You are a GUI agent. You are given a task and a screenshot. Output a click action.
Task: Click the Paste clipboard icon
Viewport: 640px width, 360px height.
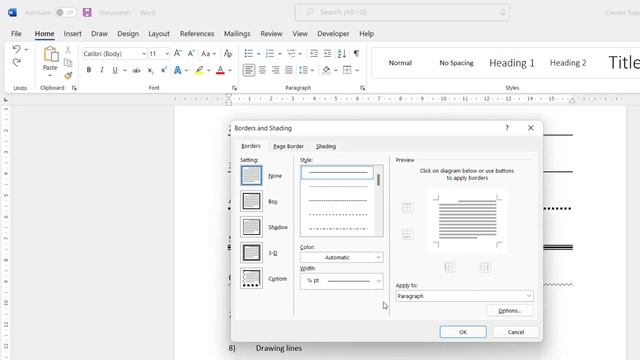[x=51, y=54]
